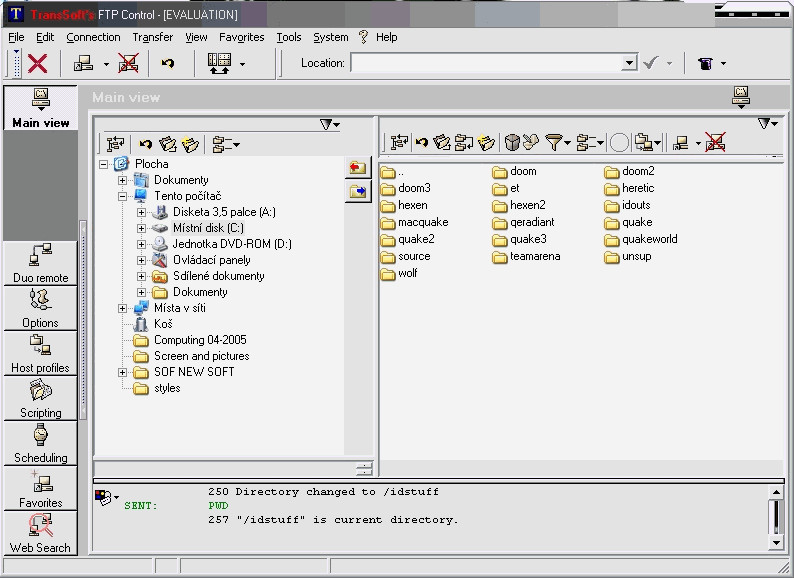Switch to Duo remote view

[x=41, y=263]
